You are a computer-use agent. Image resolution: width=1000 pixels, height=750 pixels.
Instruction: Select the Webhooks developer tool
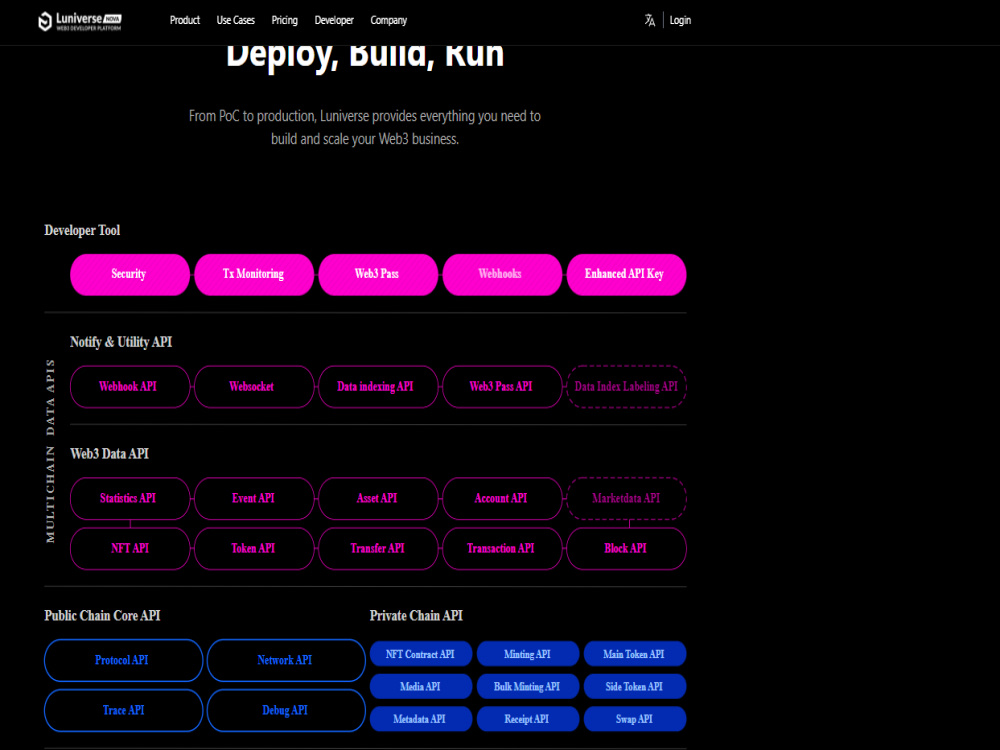pyautogui.click(x=502, y=274)
